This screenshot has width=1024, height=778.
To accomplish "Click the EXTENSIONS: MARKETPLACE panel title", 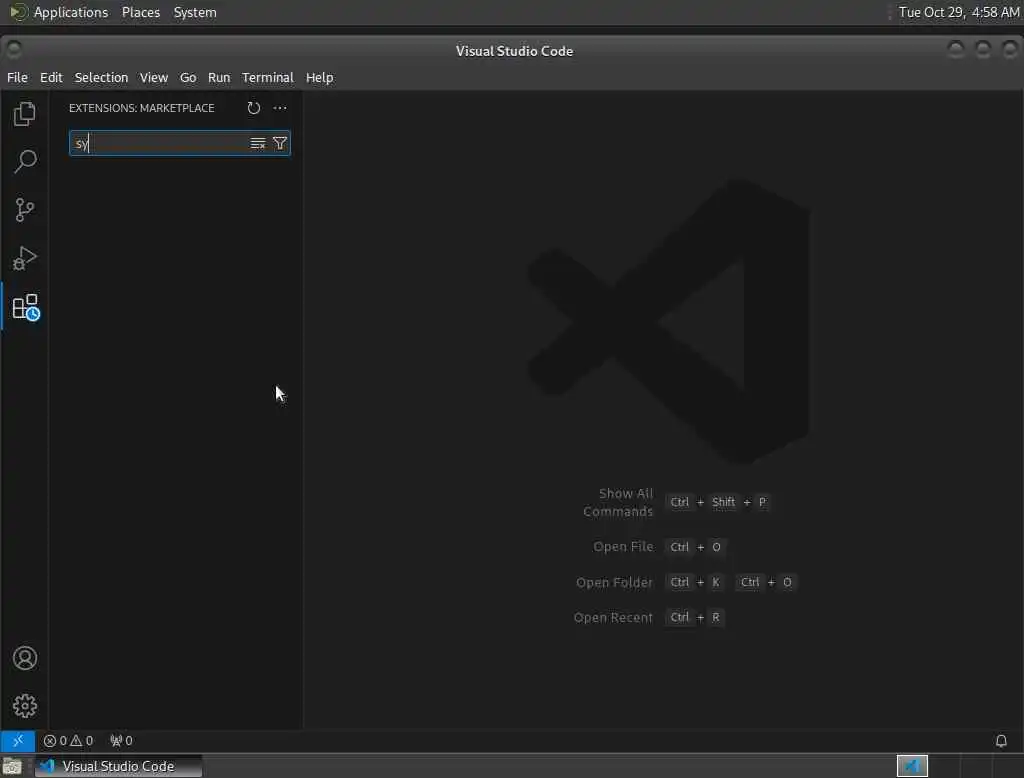I will (x=142, y=108).
